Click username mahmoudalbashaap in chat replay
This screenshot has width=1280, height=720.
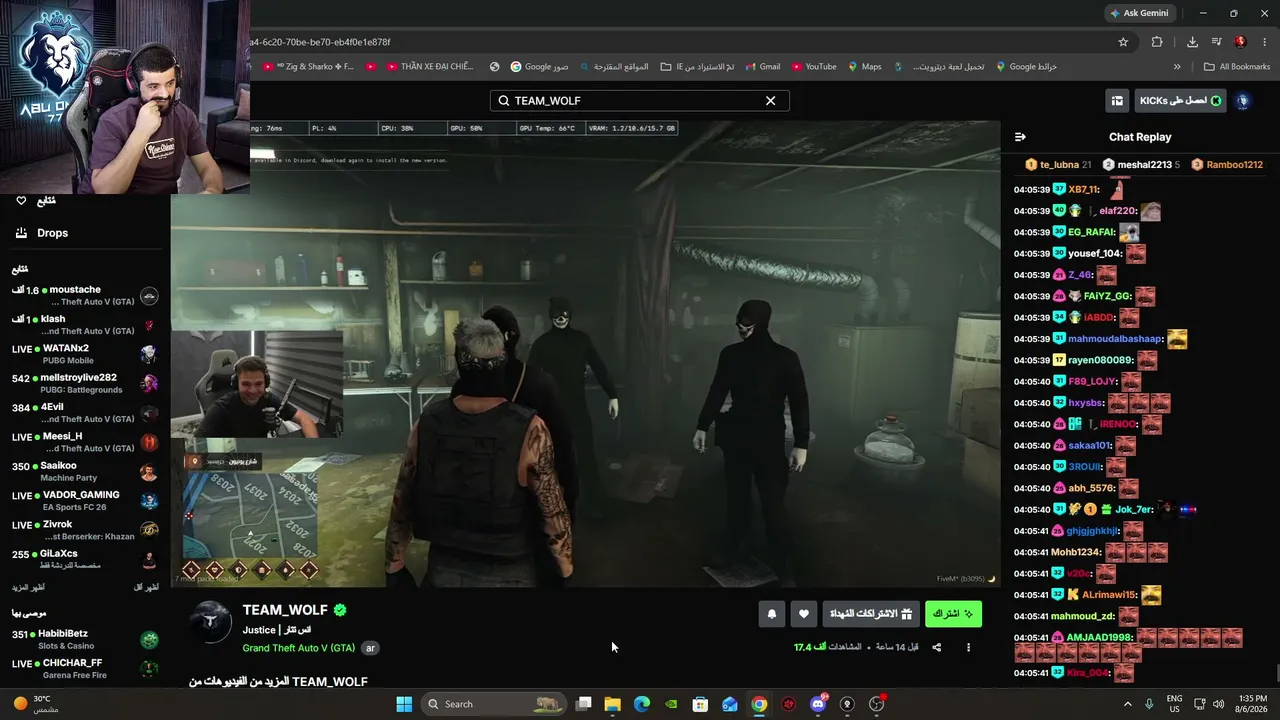click(x=1115, y=339)
